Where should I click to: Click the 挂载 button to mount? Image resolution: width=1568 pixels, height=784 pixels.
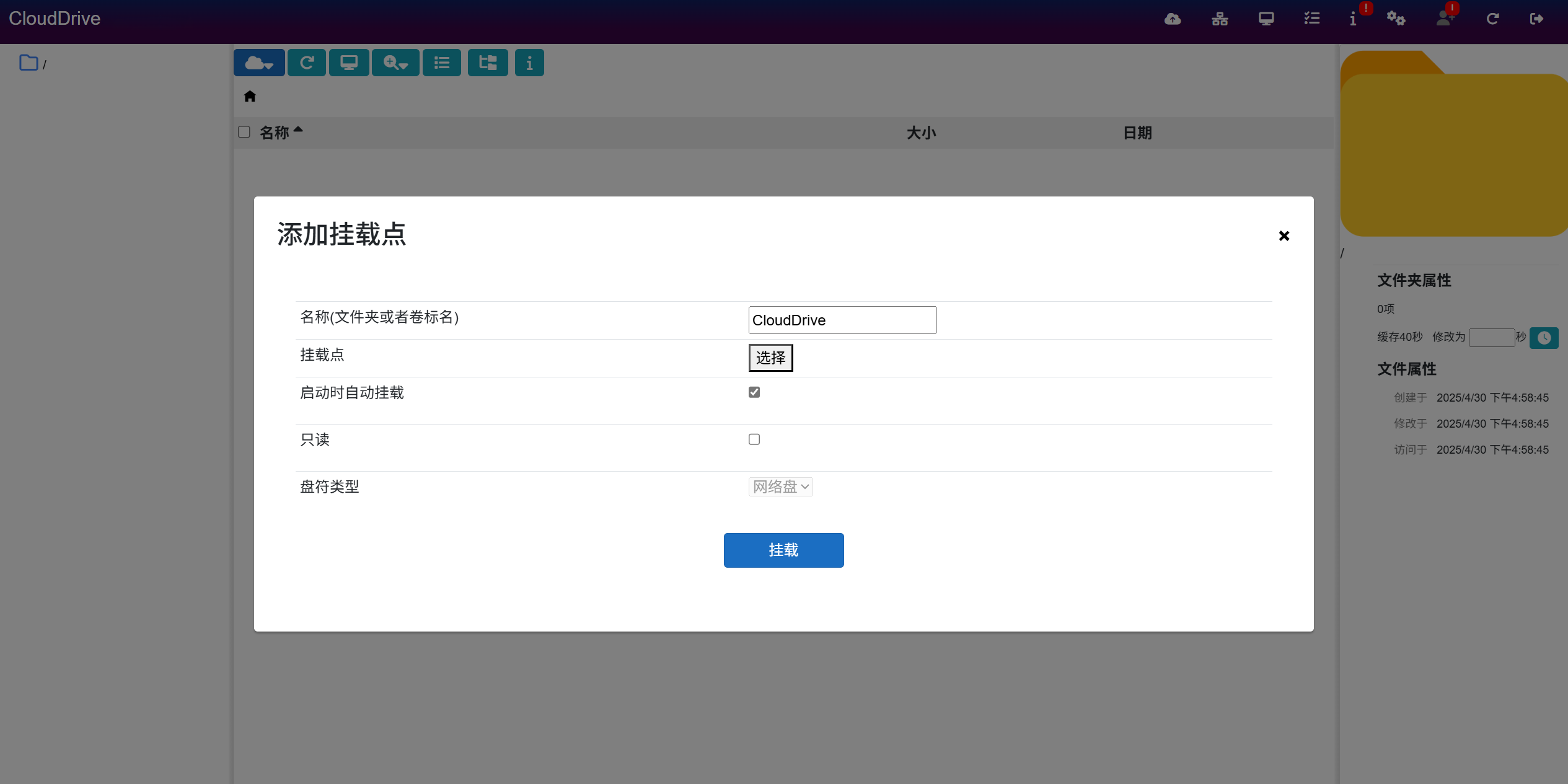[783, 550]
